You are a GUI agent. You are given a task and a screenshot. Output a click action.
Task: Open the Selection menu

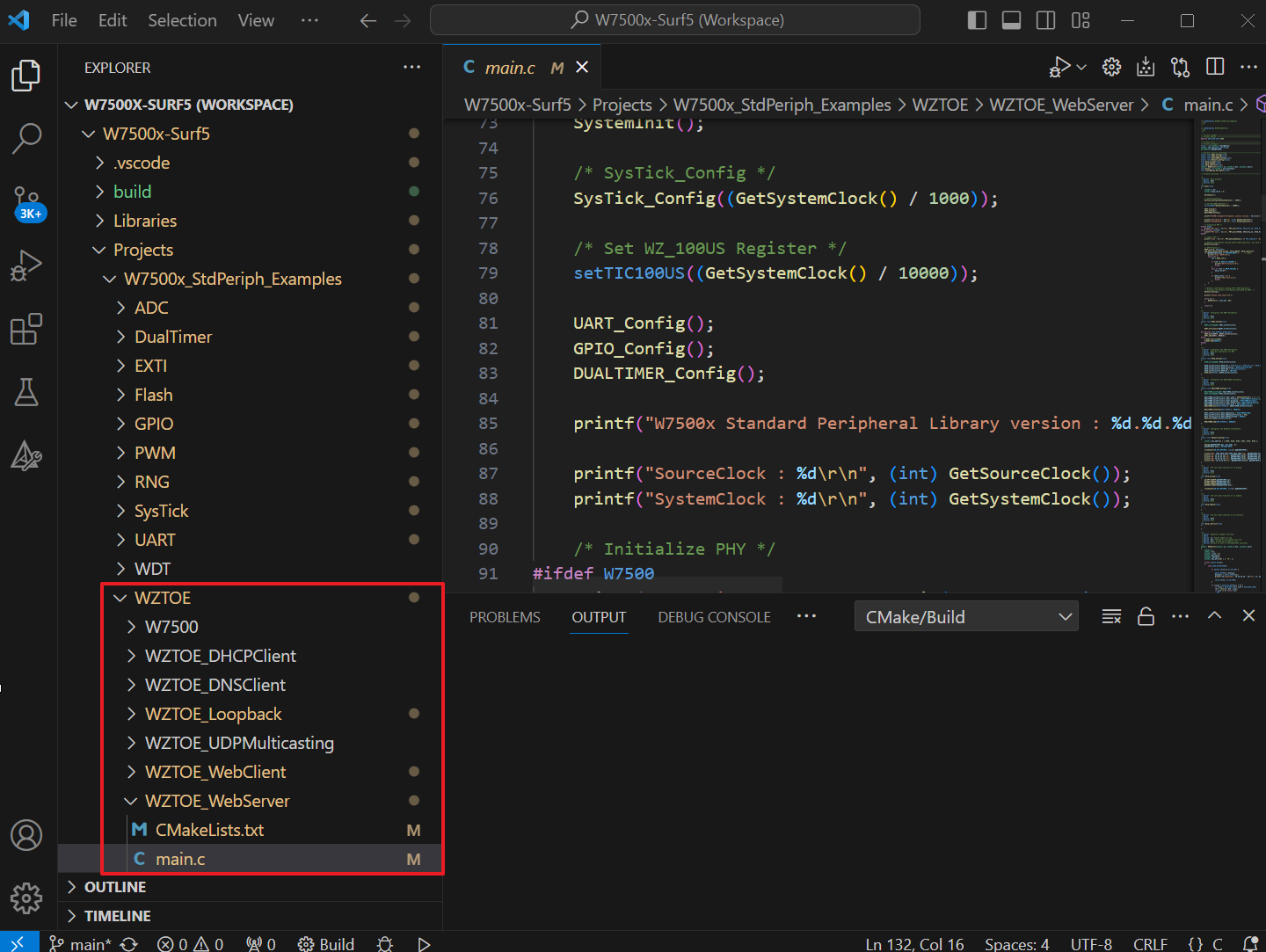[x=182, y=19]
